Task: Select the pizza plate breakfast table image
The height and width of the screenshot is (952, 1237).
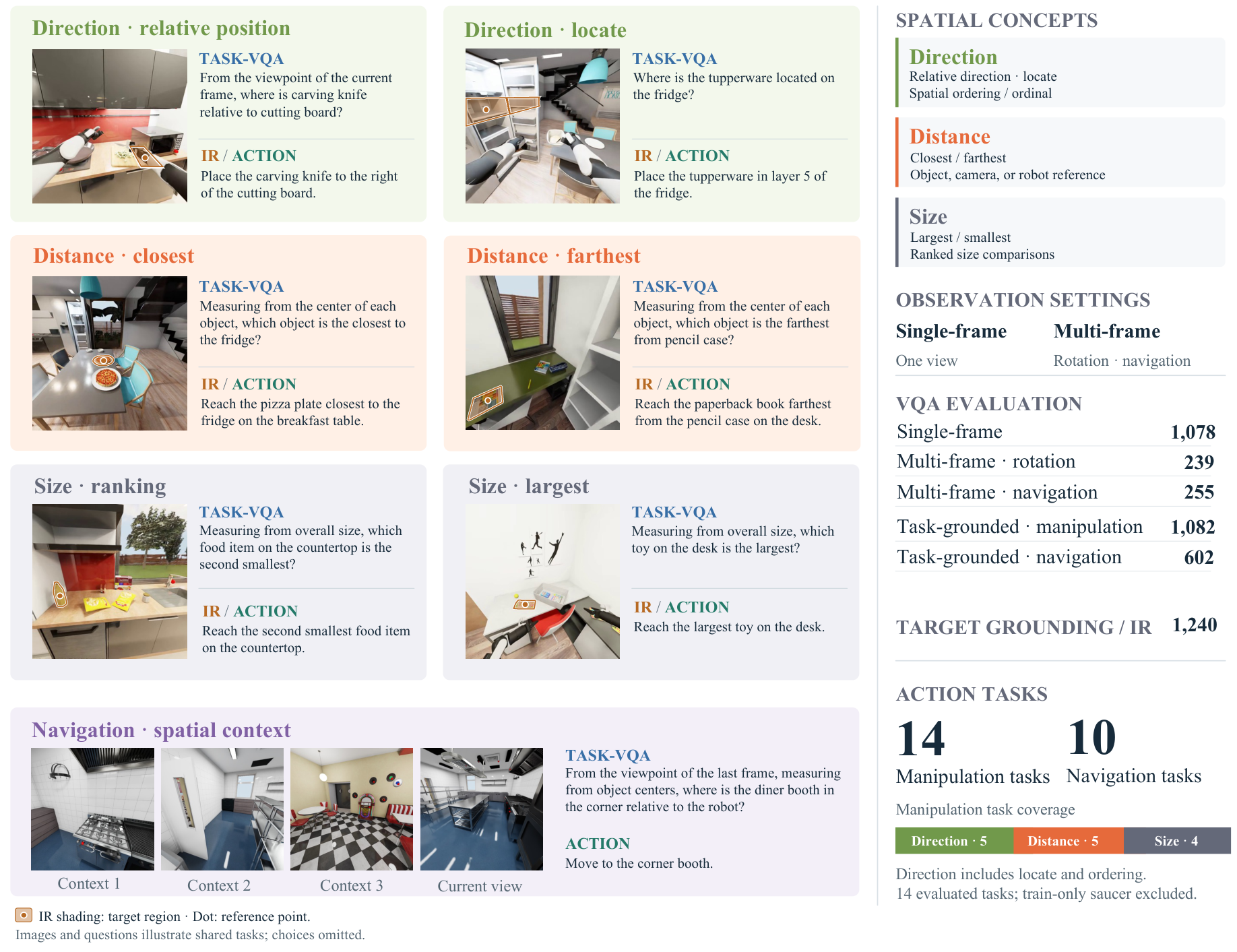Action: point(110,353)
